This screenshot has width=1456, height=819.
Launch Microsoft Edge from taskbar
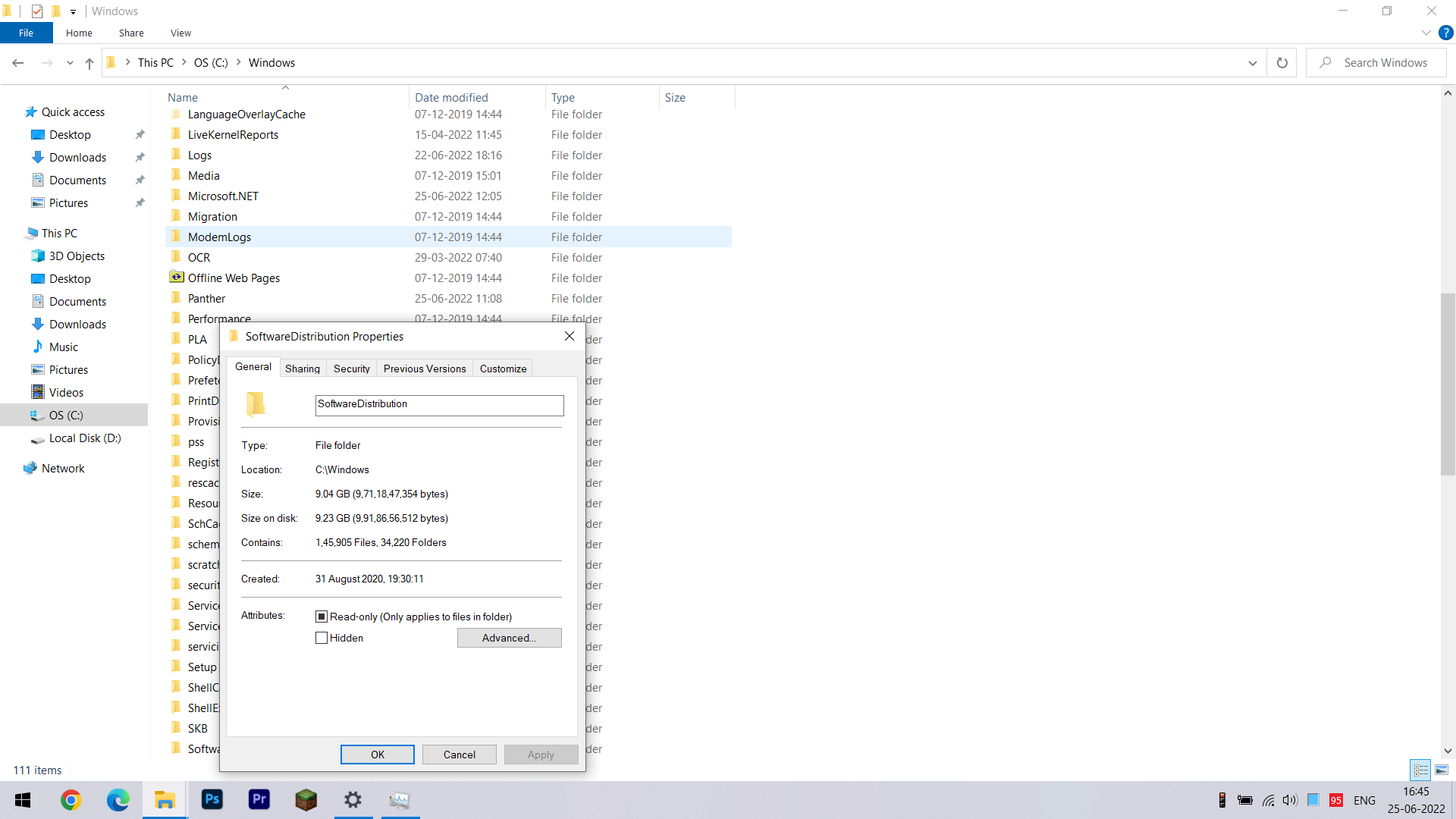pyautogui.click(x=118, y=800)
